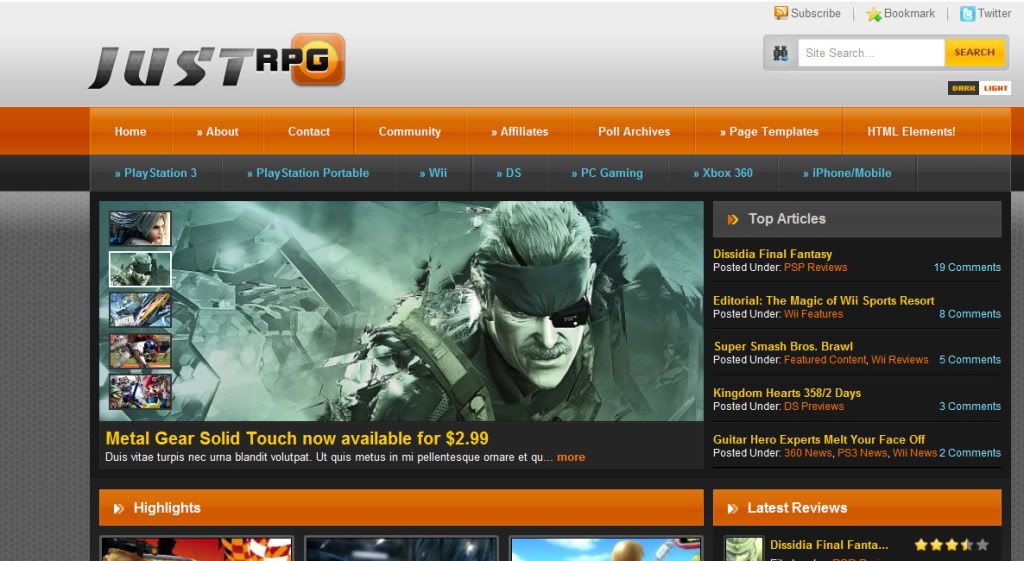Go to the Home page
This screenshot has width=1024, height=561.
[x=131, y=131]
